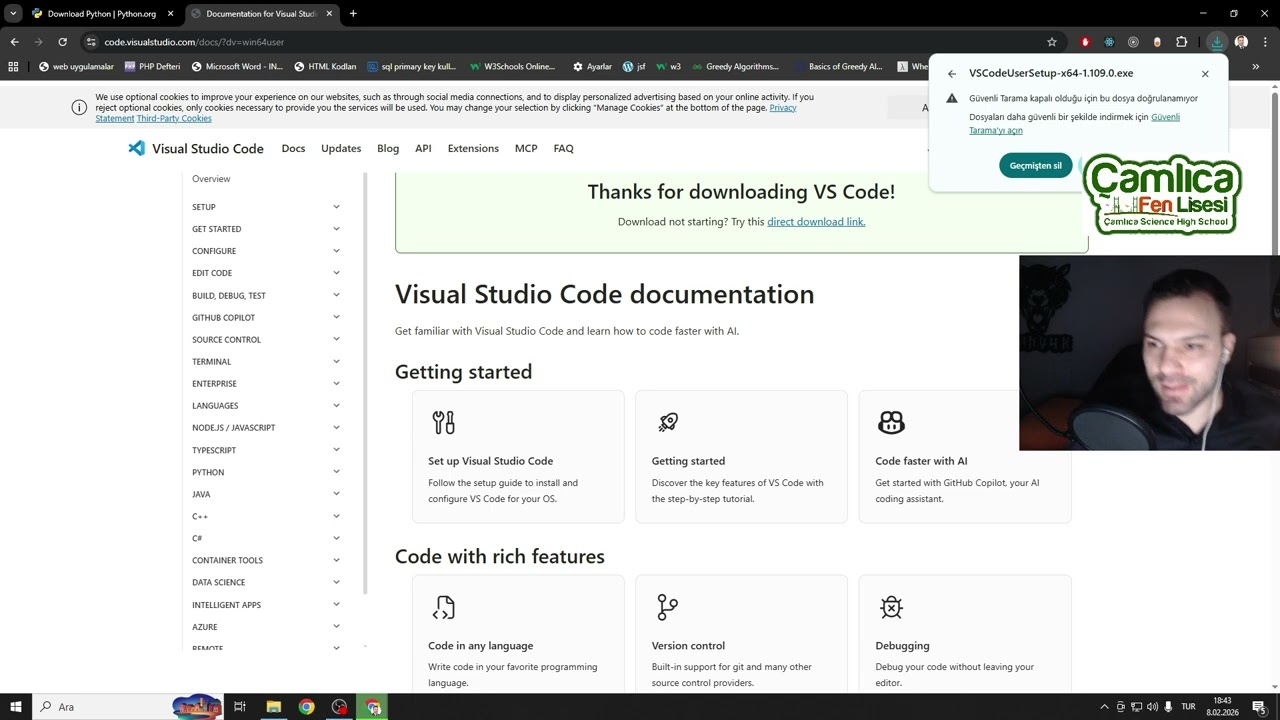This screenshot has height=720, width=1280.
Task: Switch to the Download Python tab
Action: pos(102,14)
